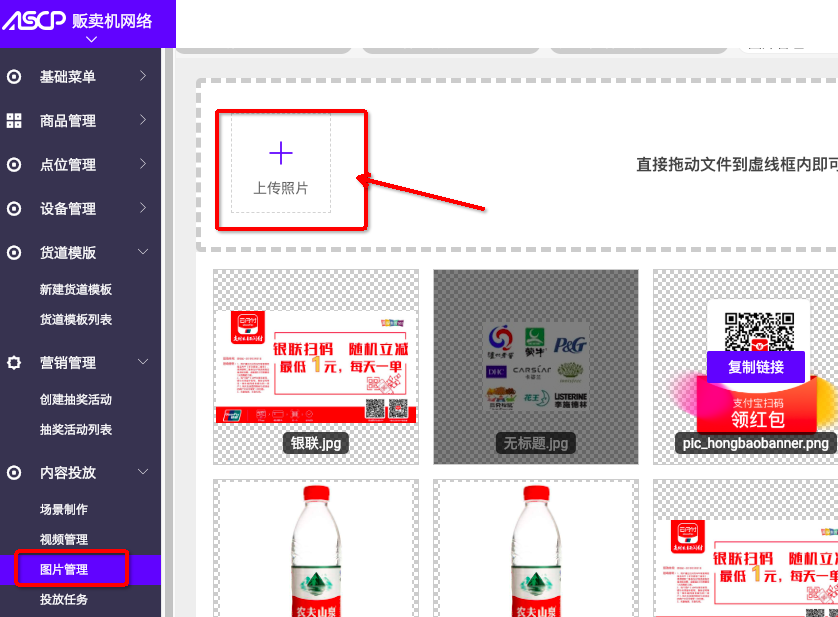
Task: Click the 货道模版 circle icon
Action: [14, 252]
